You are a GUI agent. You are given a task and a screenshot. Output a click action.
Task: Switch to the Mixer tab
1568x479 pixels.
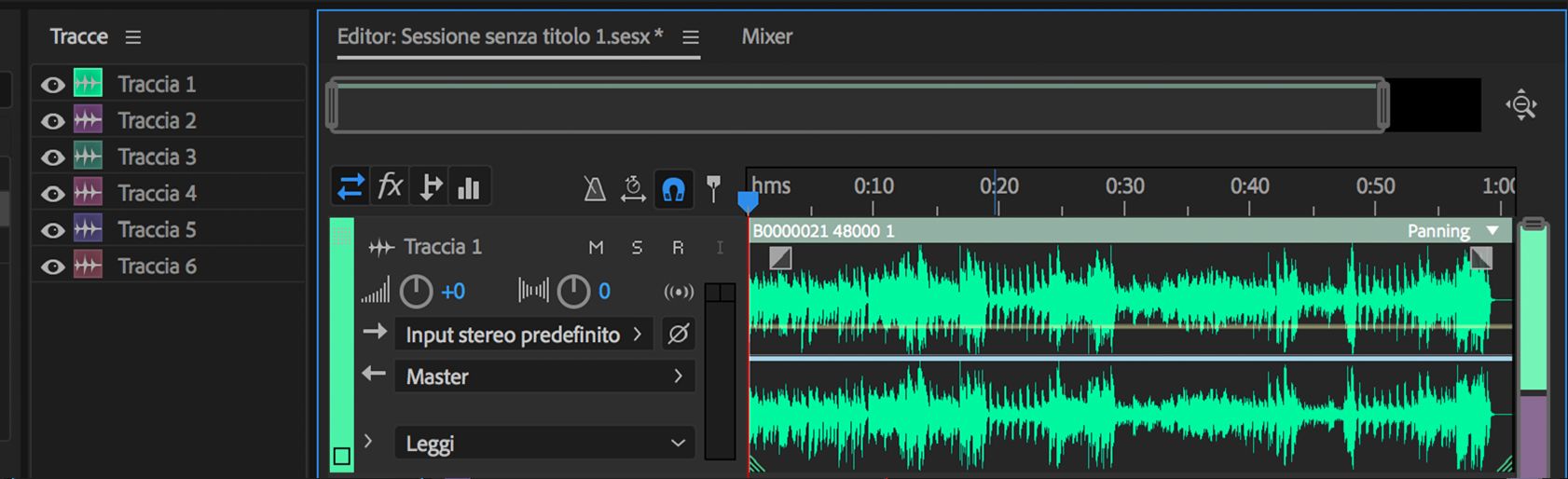click(x=767, y=36)
